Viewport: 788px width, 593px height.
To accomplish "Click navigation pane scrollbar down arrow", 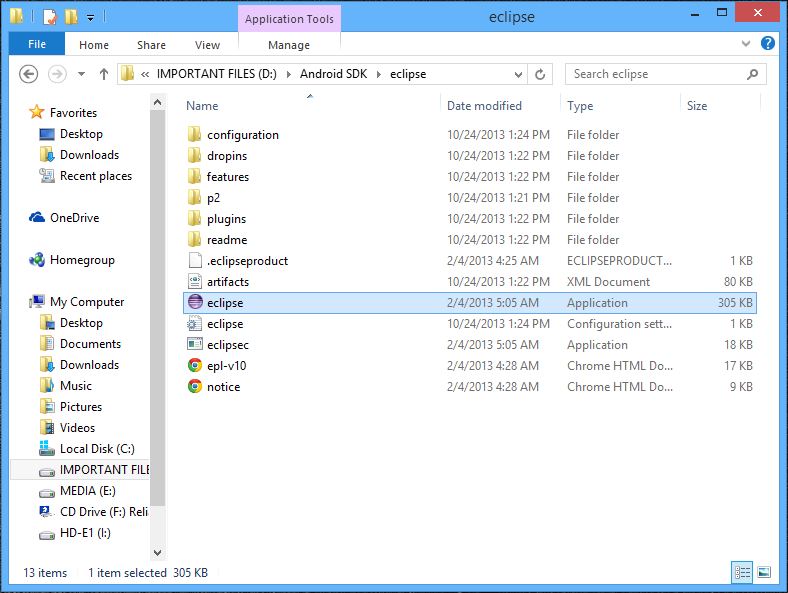I will pyautogui.click(x=157, y=552).
